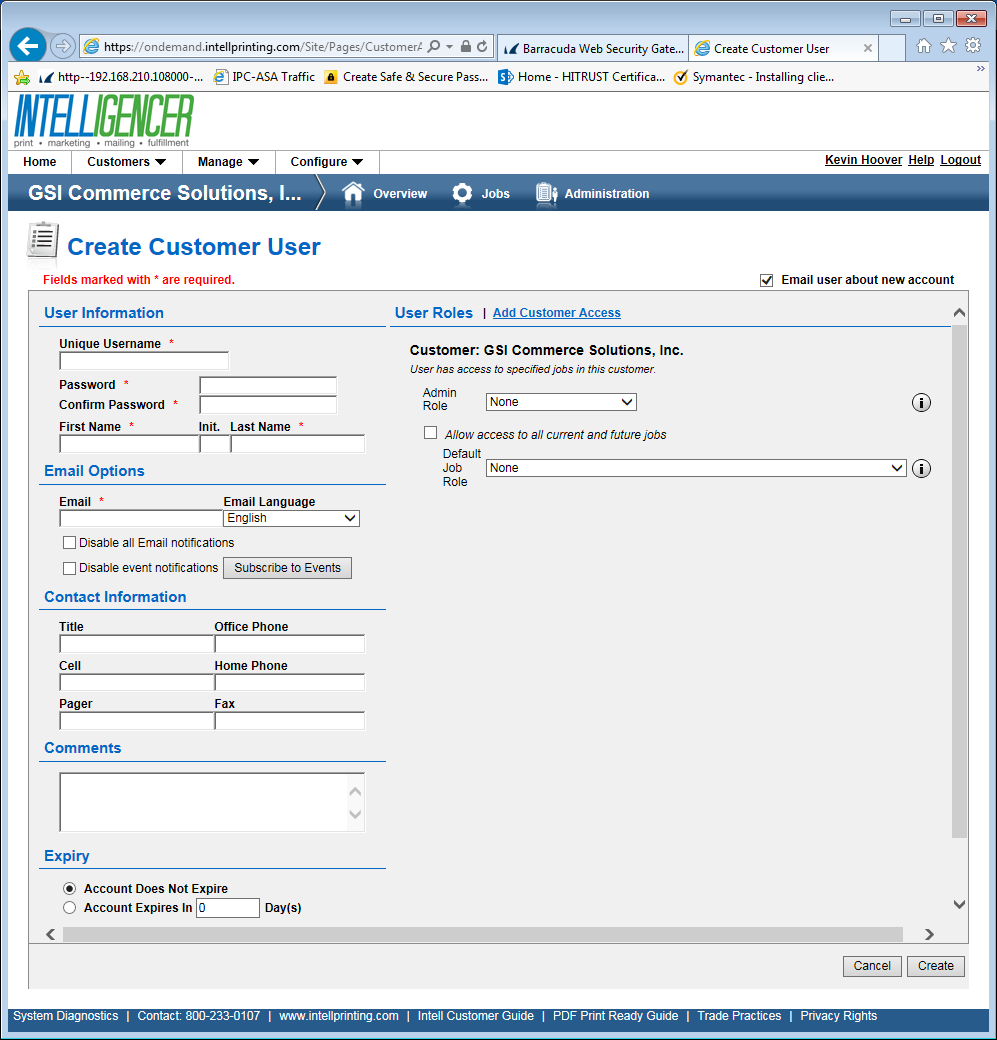Select Account Expires In radio button
997x1040 pixels.
(x=69, y=908)
